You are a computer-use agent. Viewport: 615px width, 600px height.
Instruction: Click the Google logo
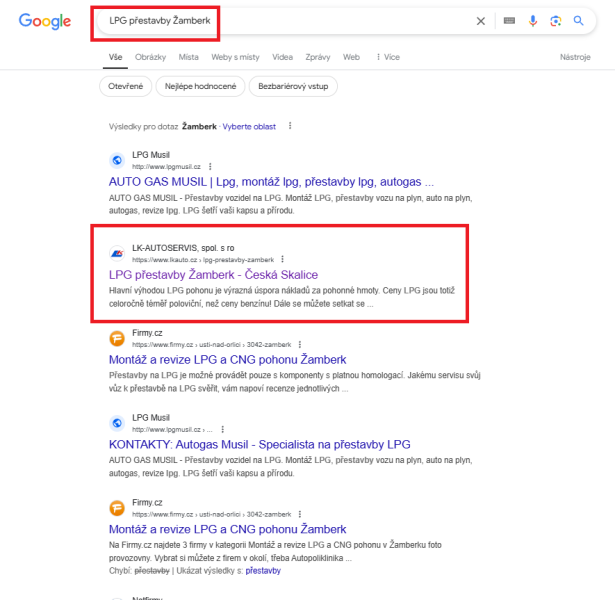(x=45, y=21)
